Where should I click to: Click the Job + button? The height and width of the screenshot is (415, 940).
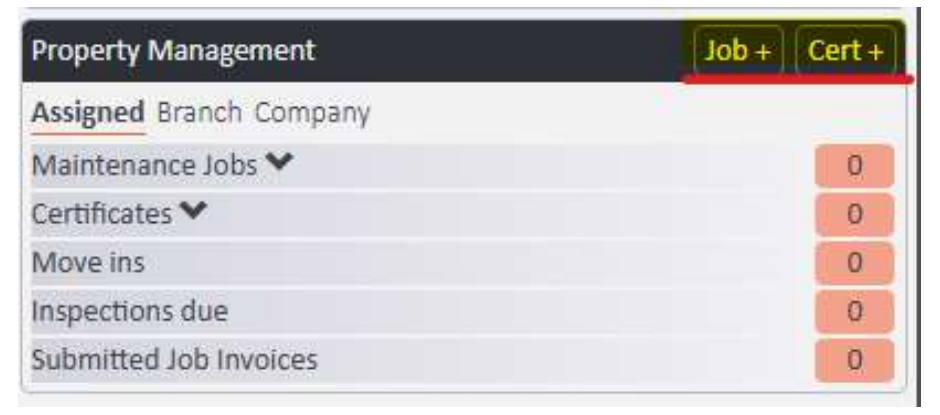point(741,50)
